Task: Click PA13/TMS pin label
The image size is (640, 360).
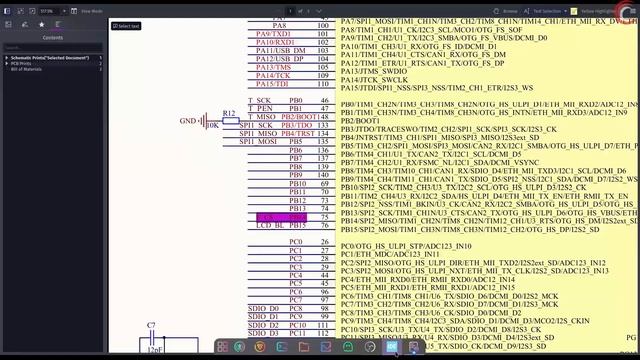Action: (273, 67)
